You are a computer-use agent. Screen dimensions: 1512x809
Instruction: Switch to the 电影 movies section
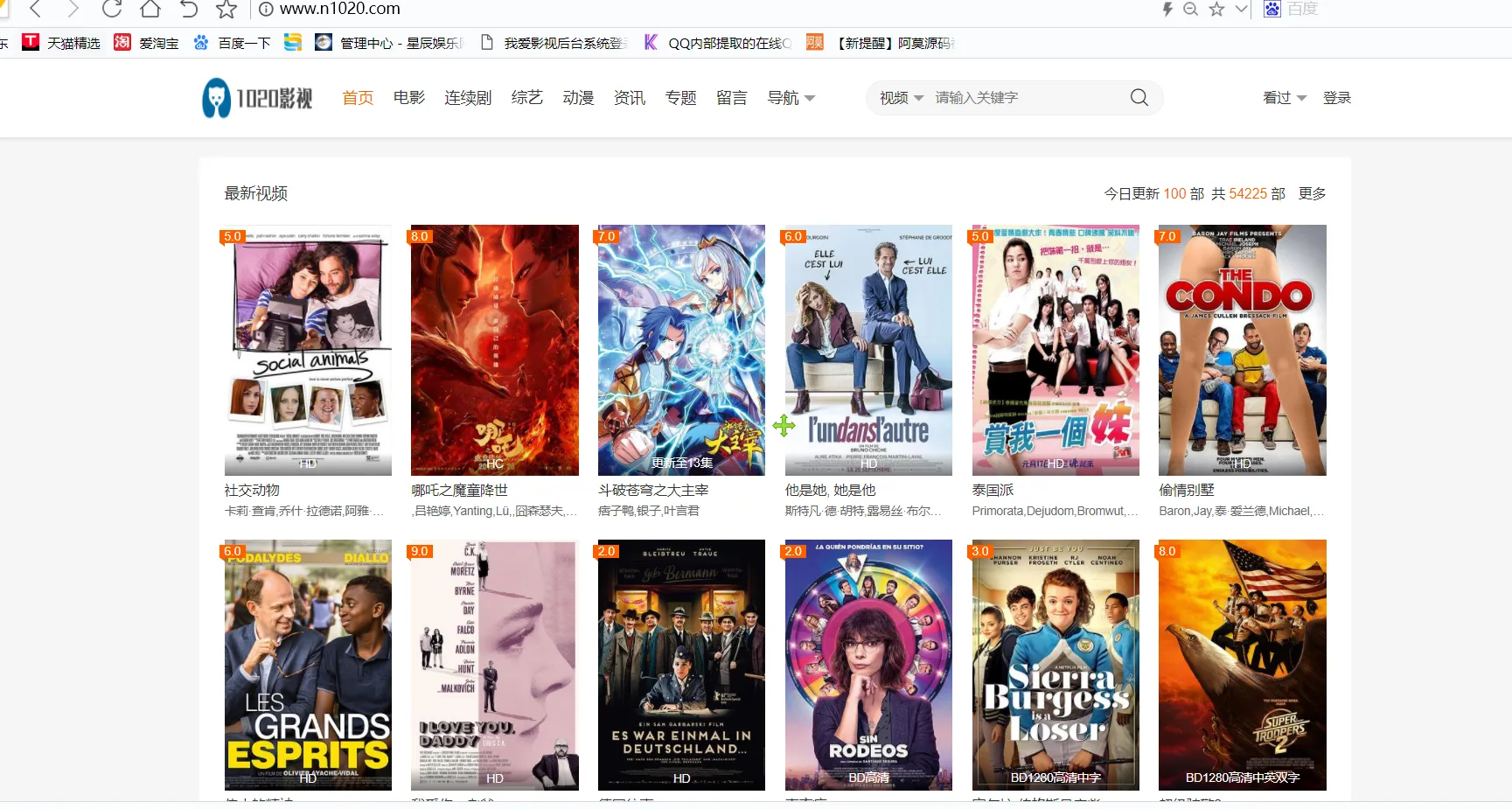tap(408, 97)
